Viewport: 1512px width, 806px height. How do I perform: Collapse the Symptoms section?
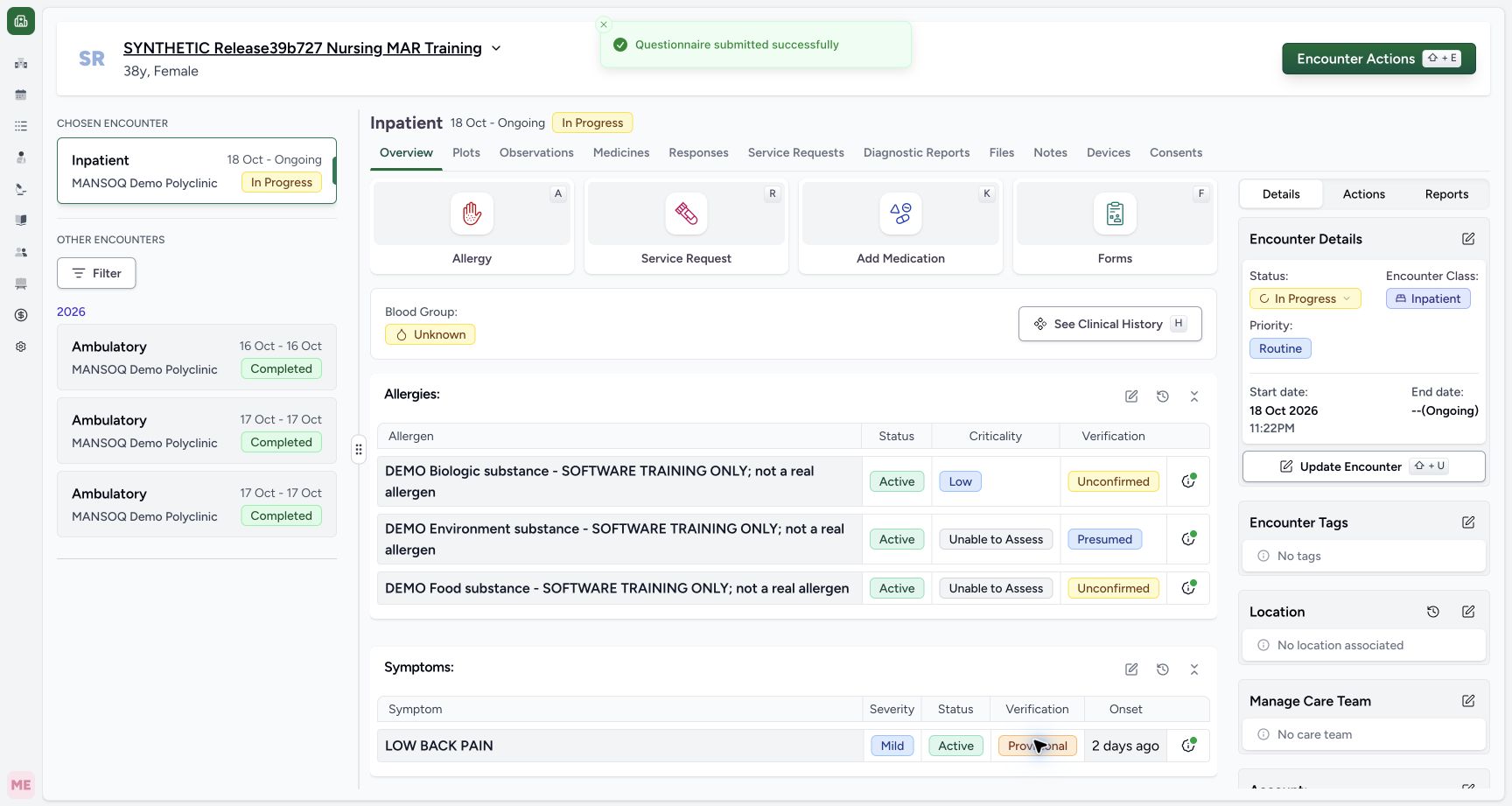pos(1194,669)
